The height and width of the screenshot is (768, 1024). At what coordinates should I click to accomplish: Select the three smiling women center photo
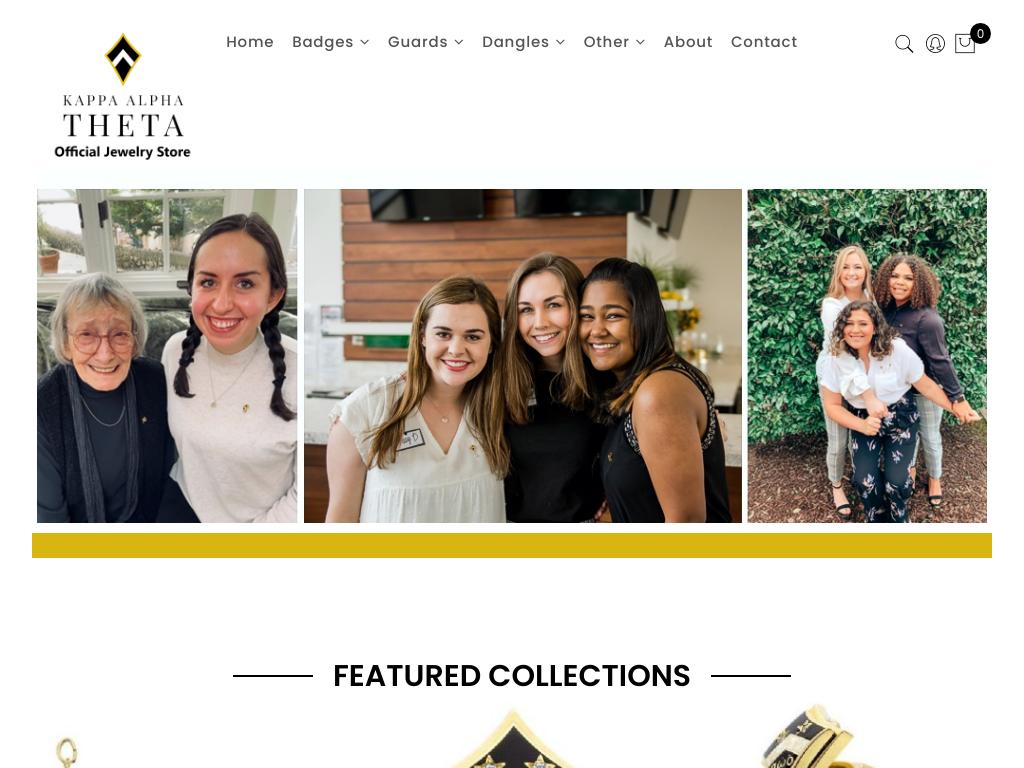522,356
